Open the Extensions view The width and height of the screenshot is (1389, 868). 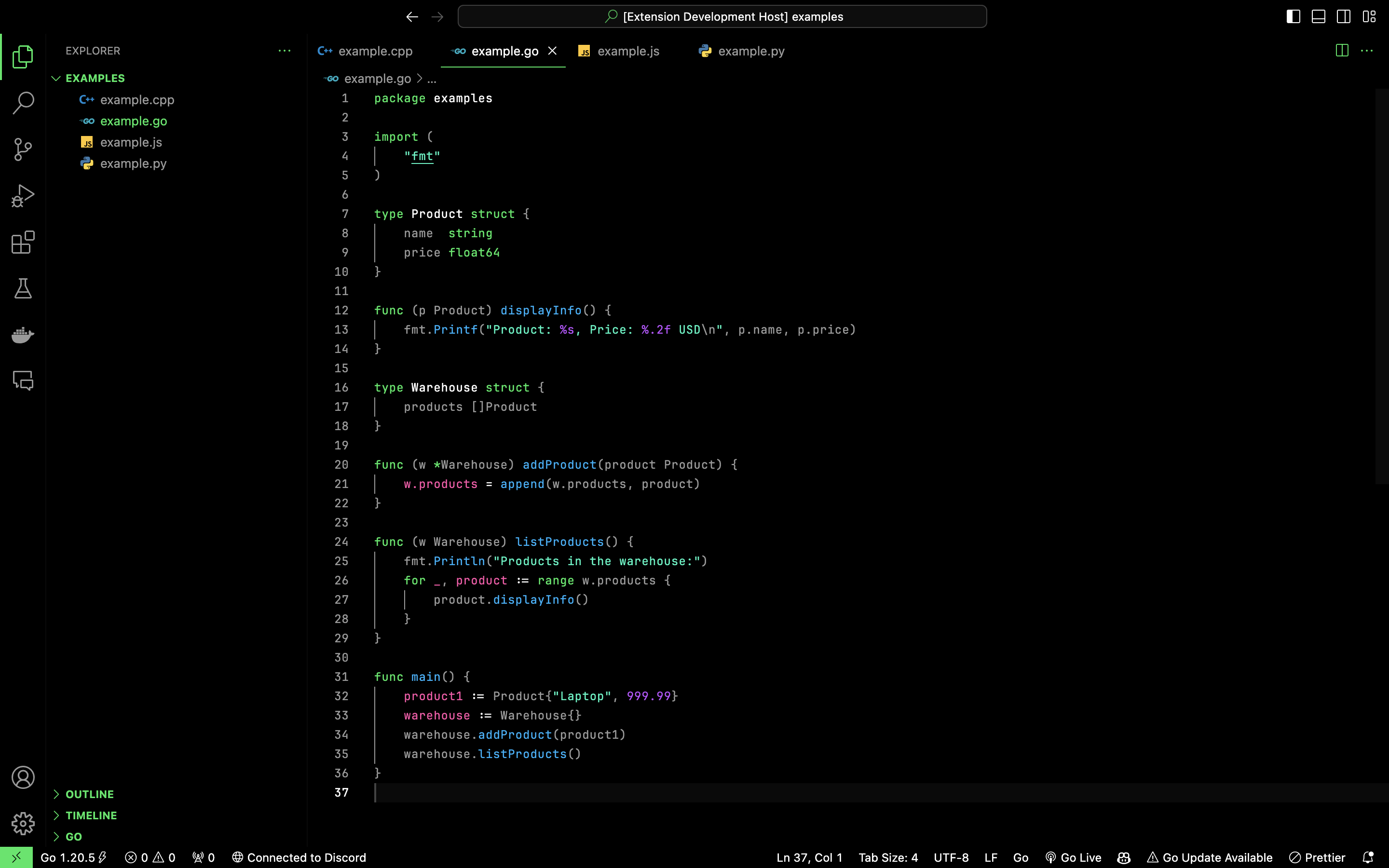coord(23,242)
